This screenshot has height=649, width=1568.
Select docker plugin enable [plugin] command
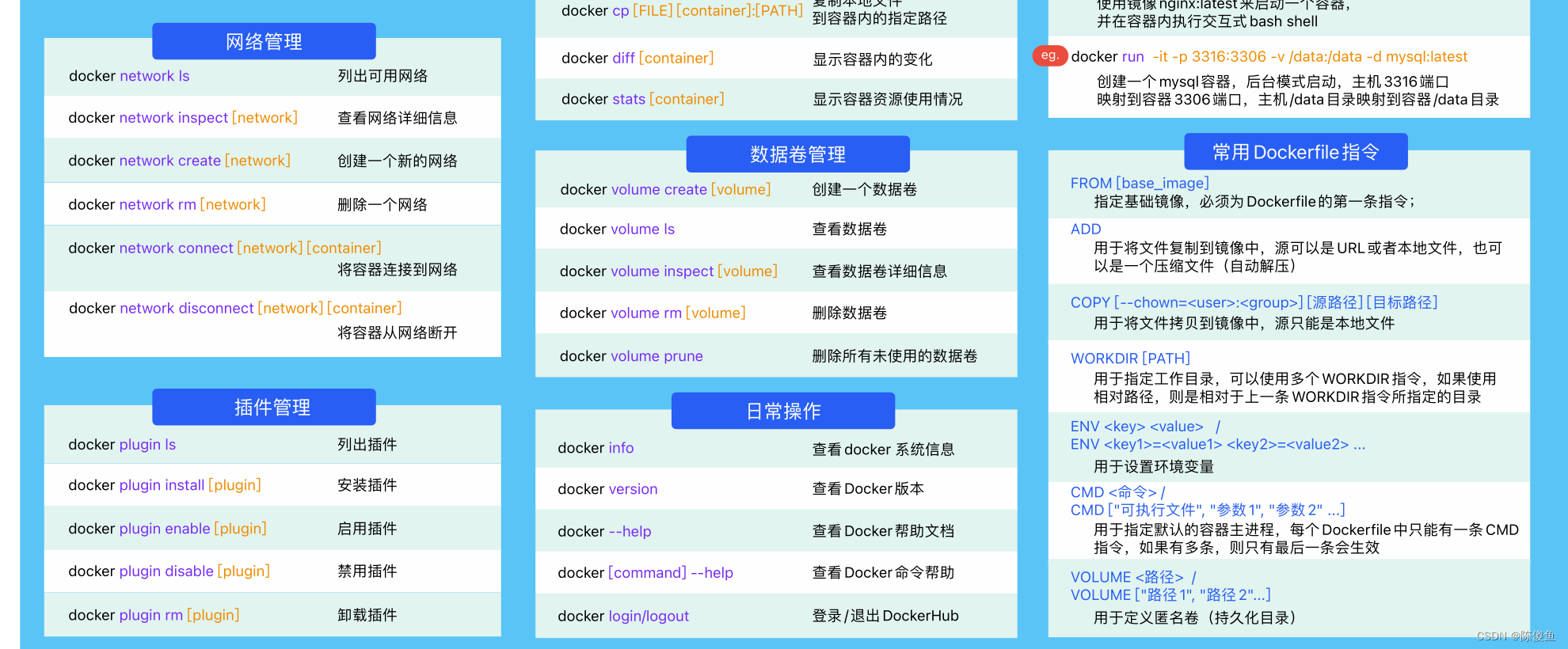click(167, 529)
